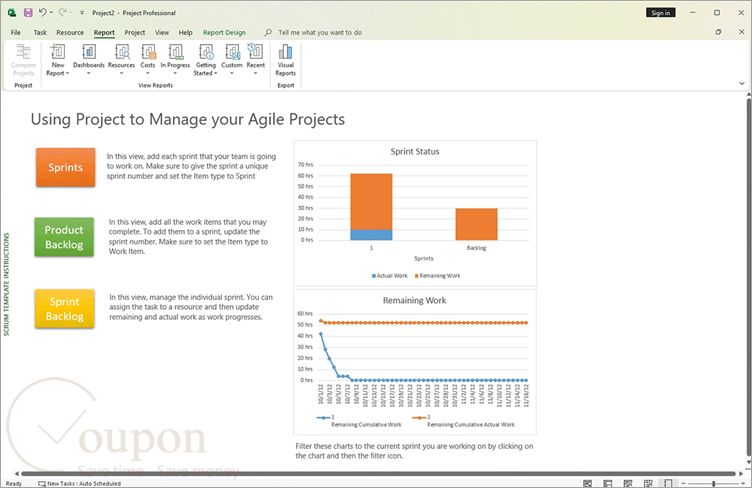Switch to the Task ribbon tab
The width and height of the screenshot is (752, 488).
[40, 33]
